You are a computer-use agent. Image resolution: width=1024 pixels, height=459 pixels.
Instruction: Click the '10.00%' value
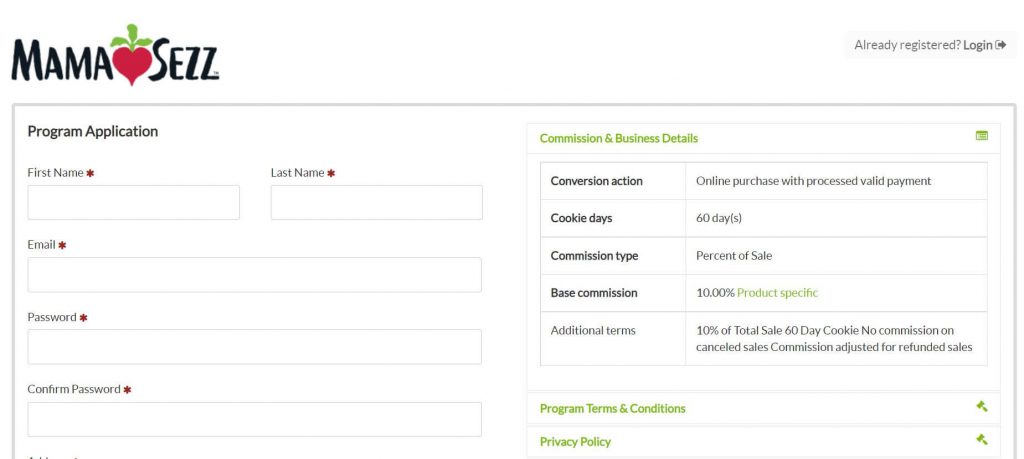715,293
